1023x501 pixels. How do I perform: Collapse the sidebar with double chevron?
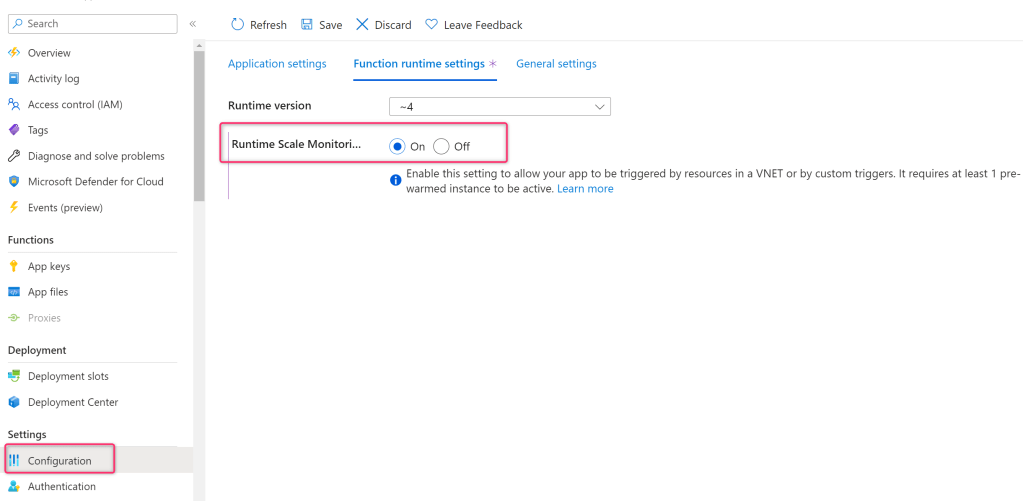pos(193,24)
